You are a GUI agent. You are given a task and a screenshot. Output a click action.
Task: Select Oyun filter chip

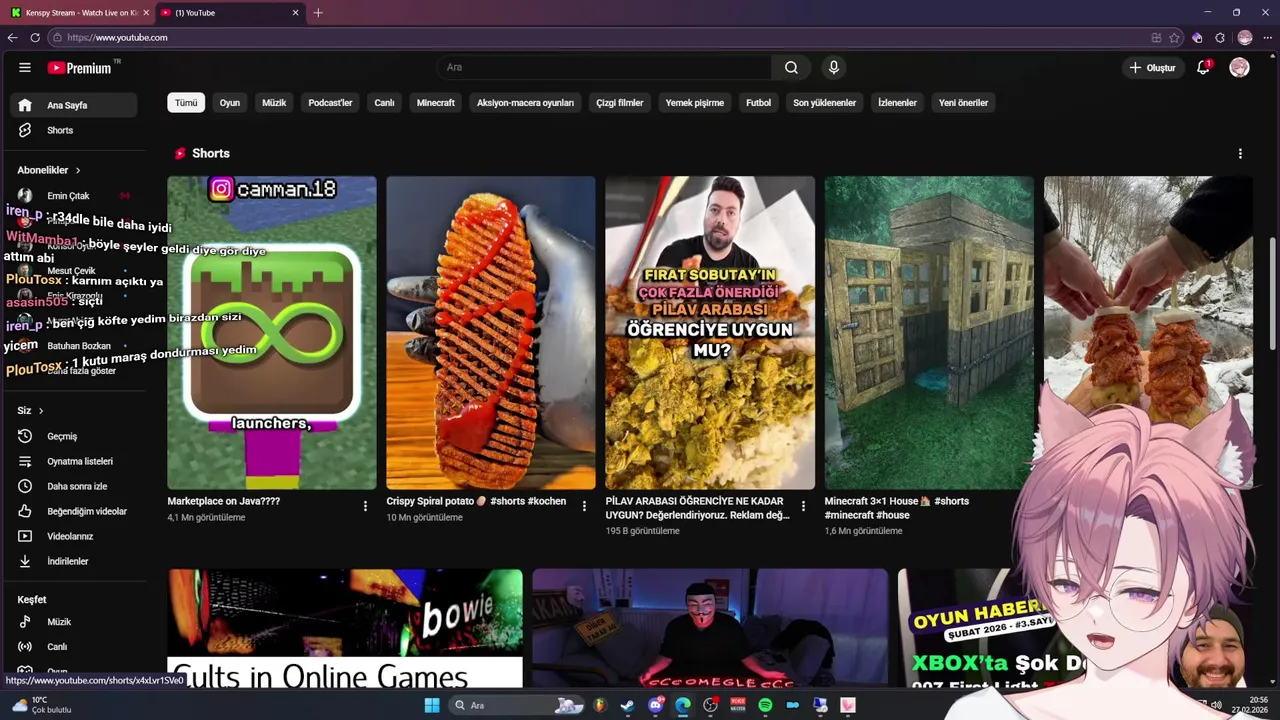click(230, 102)
